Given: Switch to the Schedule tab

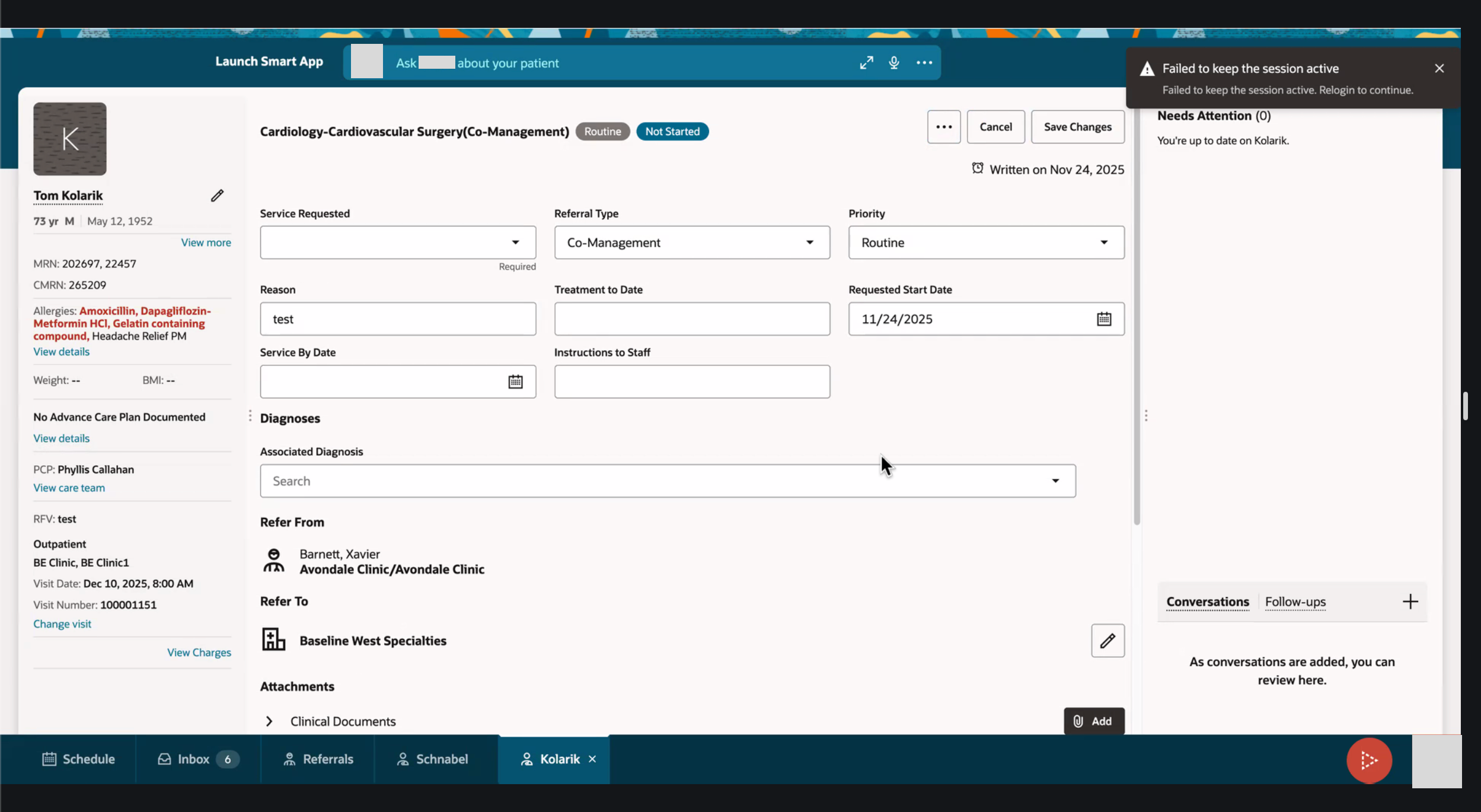Looking at the screenshot, I should tap(78, 759).
